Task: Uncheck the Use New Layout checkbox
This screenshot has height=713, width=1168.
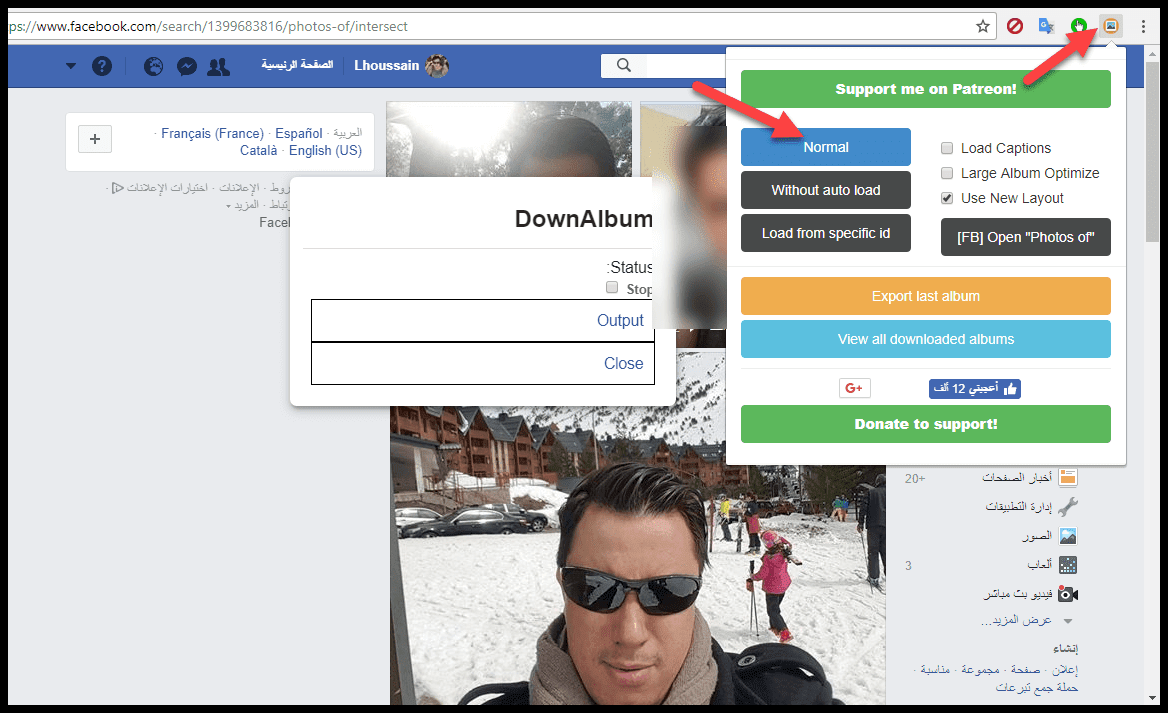Action: [x=947, y=198]
